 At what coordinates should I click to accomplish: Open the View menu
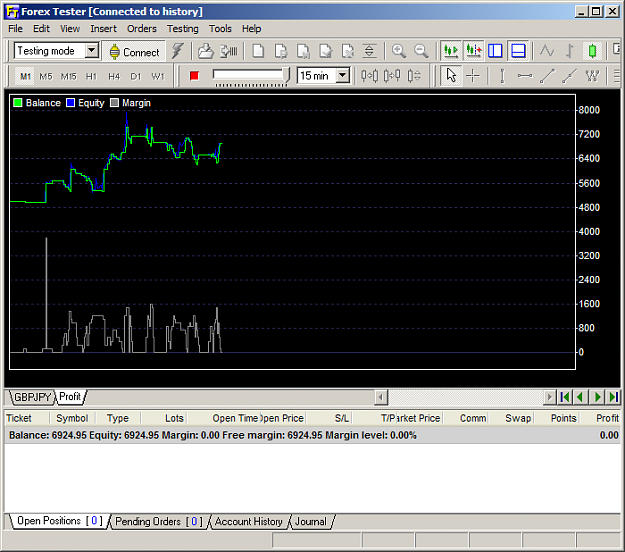pos(70,29)
